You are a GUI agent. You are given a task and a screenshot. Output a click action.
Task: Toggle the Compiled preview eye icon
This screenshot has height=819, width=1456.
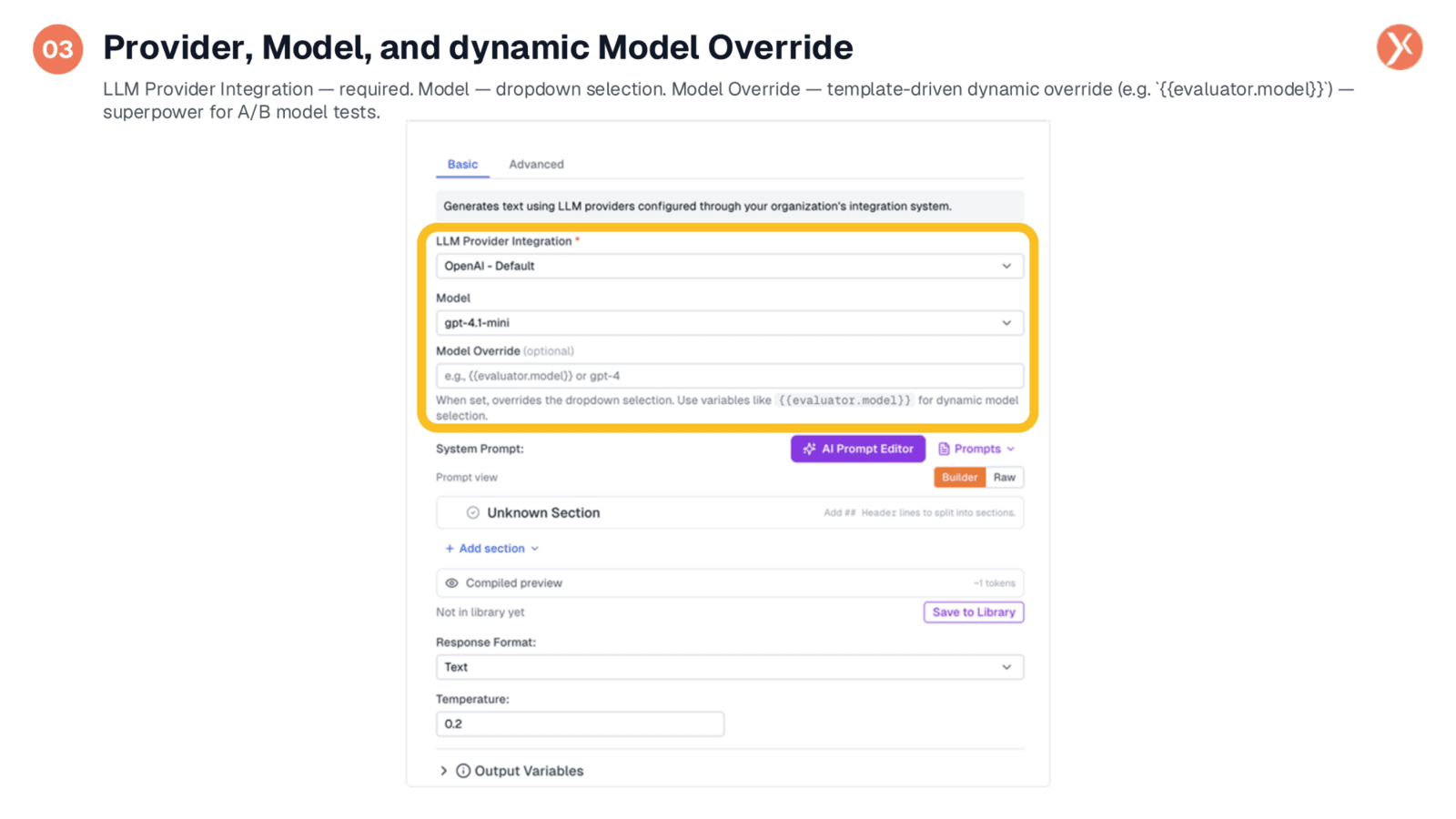451,583
